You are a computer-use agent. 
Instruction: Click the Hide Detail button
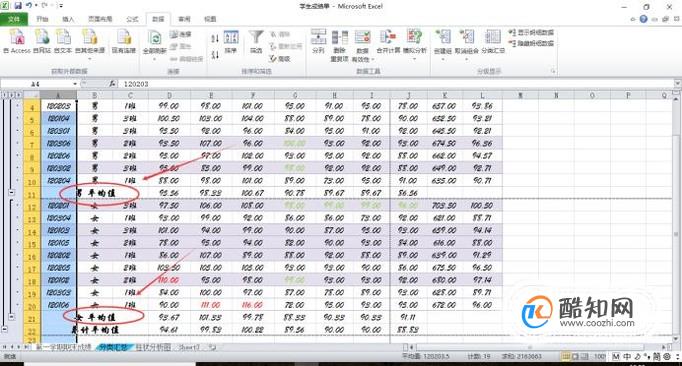coord(532,44)
